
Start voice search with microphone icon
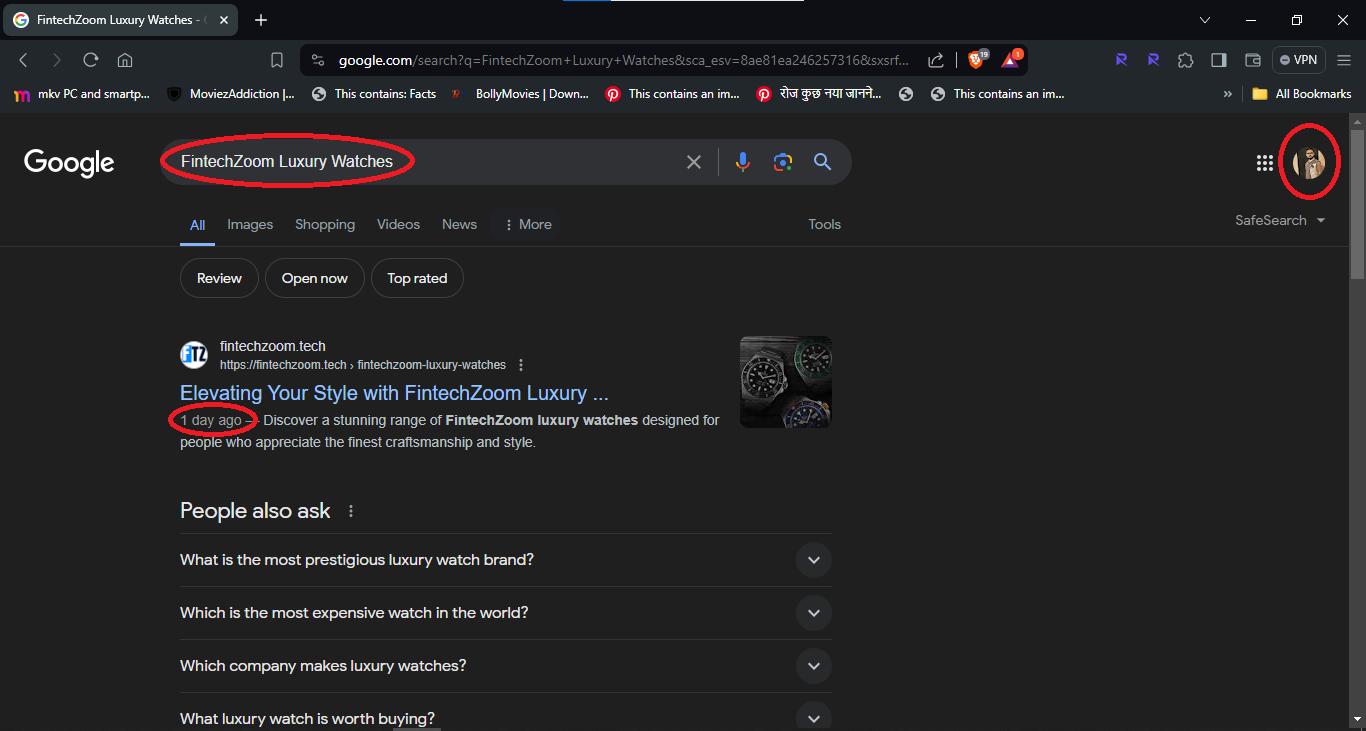click(742, 162)
